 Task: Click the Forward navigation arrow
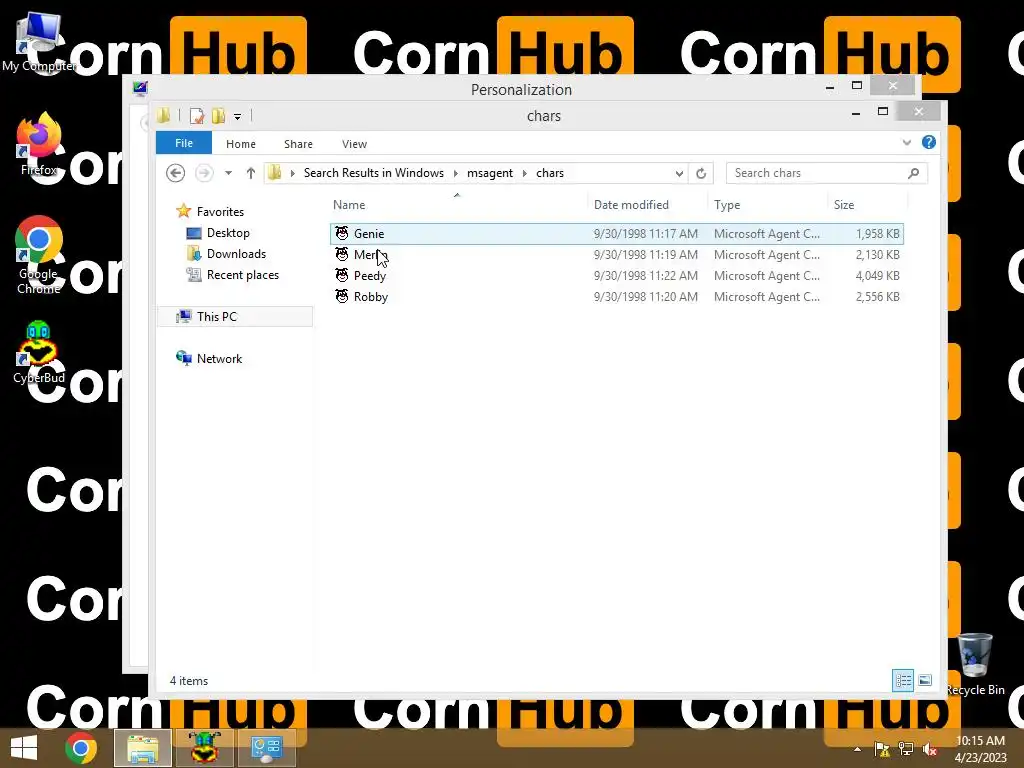[204, 173]
